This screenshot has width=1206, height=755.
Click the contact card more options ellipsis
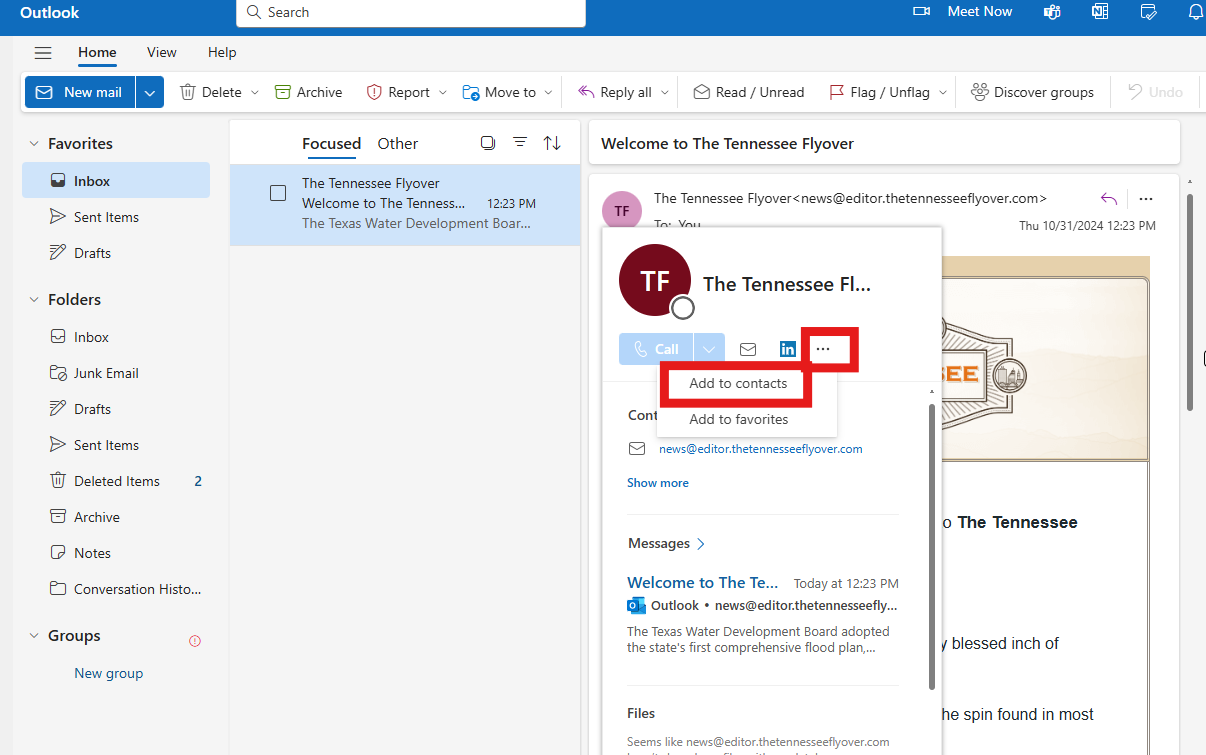[823, 349]
